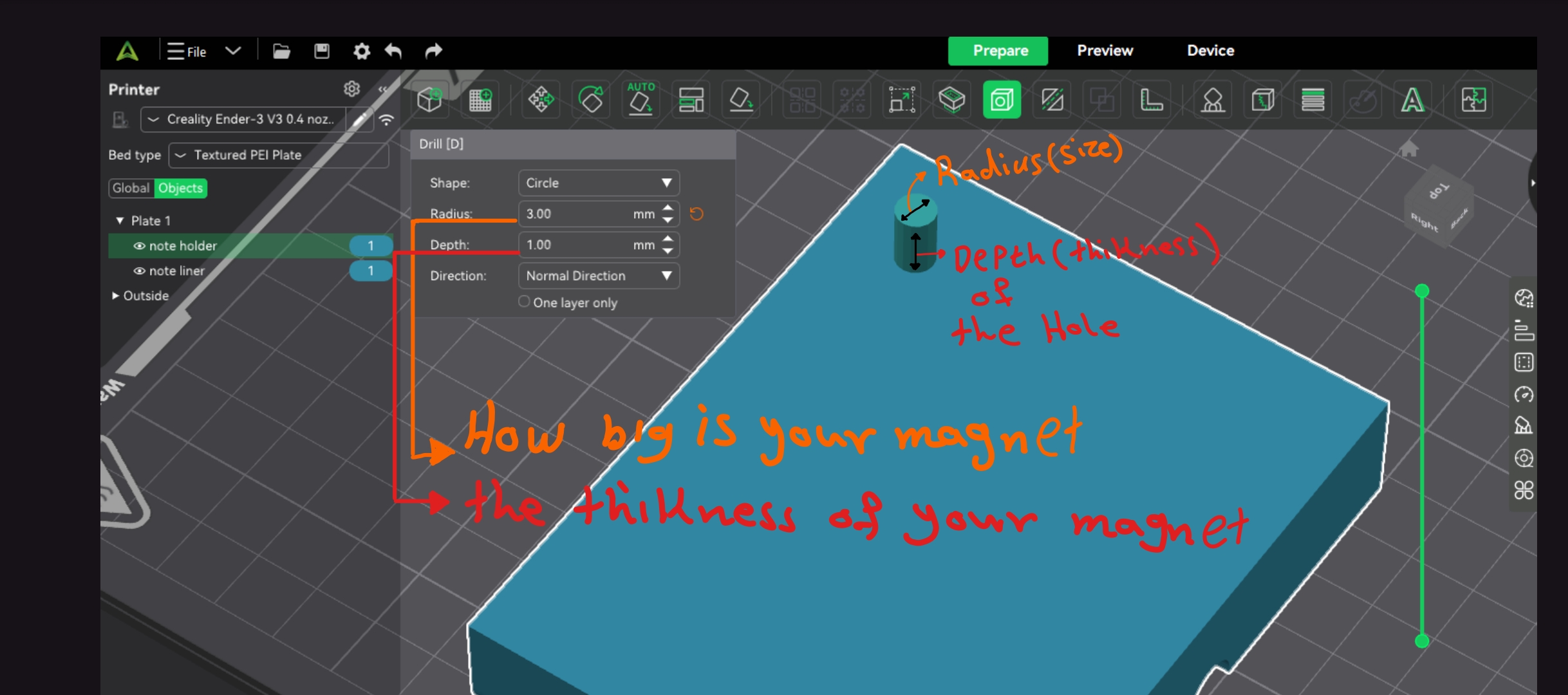Open the File menu dropdown chevron
The image size is (1568, 695).
[x=233, y=51]
